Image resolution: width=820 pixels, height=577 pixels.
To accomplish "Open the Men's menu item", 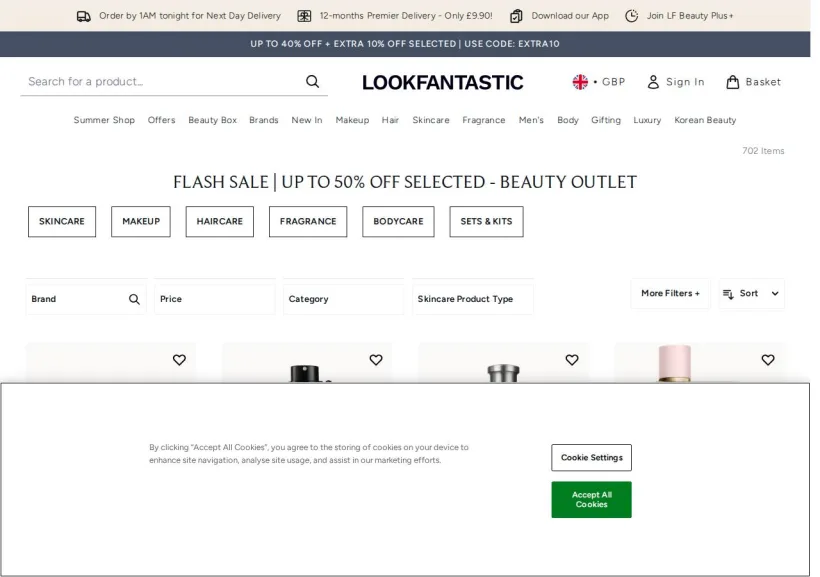I will click(x=531, y=120).
